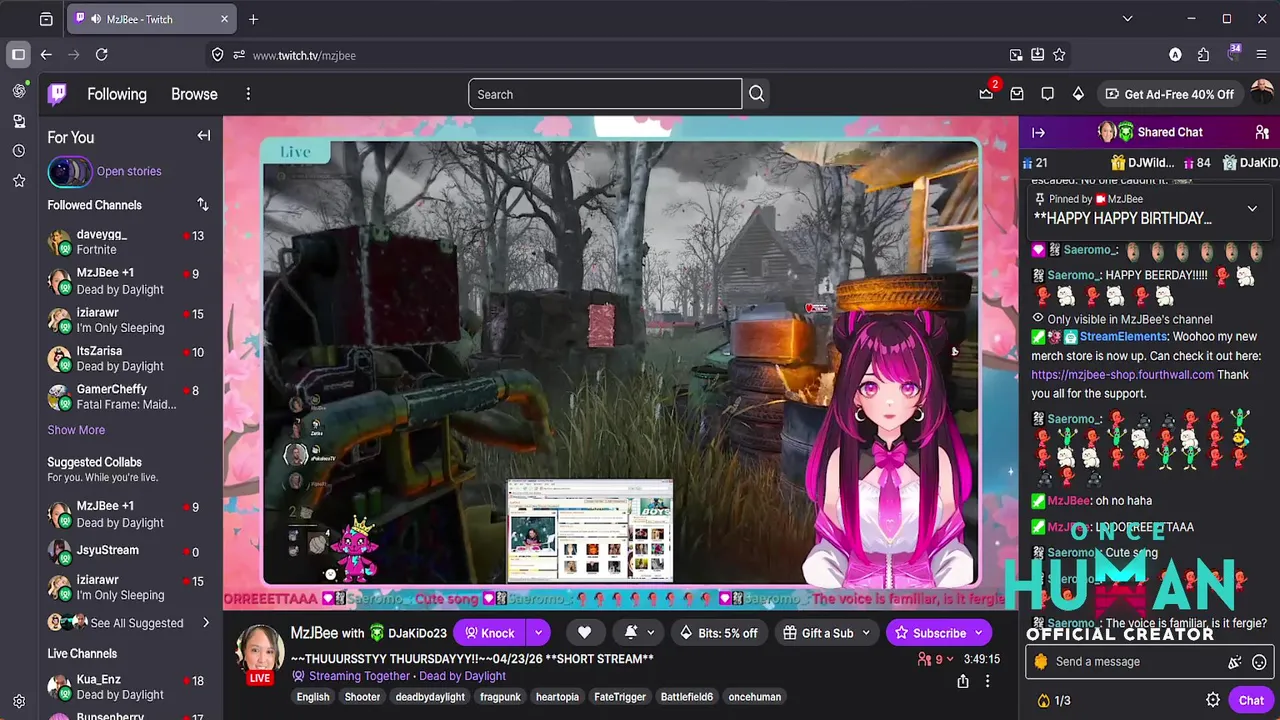Open emote picker smiley in chat
Image resolution: width=1280 pixels, height=720 pixels.
(x=1260, y=662)
